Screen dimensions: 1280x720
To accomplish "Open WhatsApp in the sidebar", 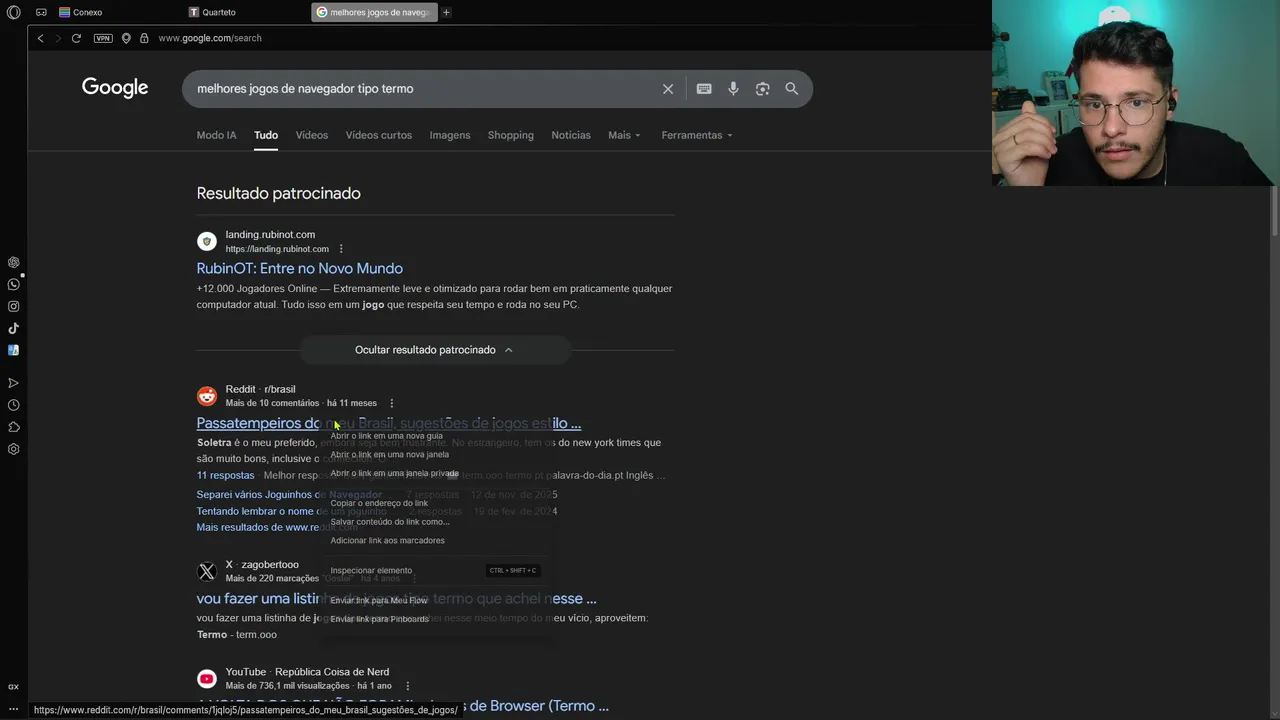I will [x=13, y=284].
